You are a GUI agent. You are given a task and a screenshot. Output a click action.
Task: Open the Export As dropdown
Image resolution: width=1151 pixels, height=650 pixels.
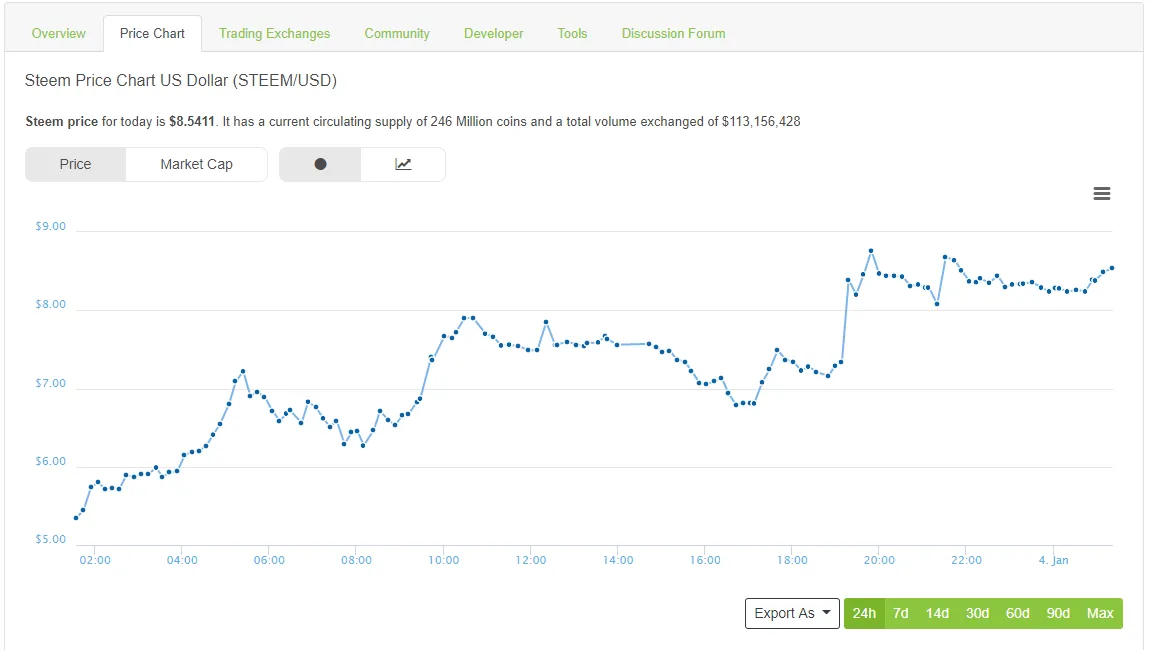[x=792, y=613]
